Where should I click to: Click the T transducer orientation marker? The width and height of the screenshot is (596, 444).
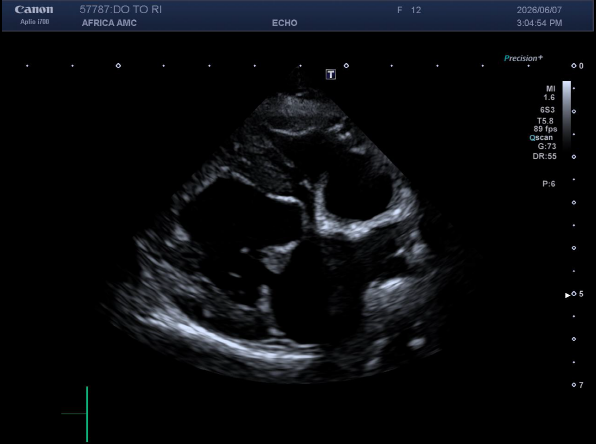[331, 75]
